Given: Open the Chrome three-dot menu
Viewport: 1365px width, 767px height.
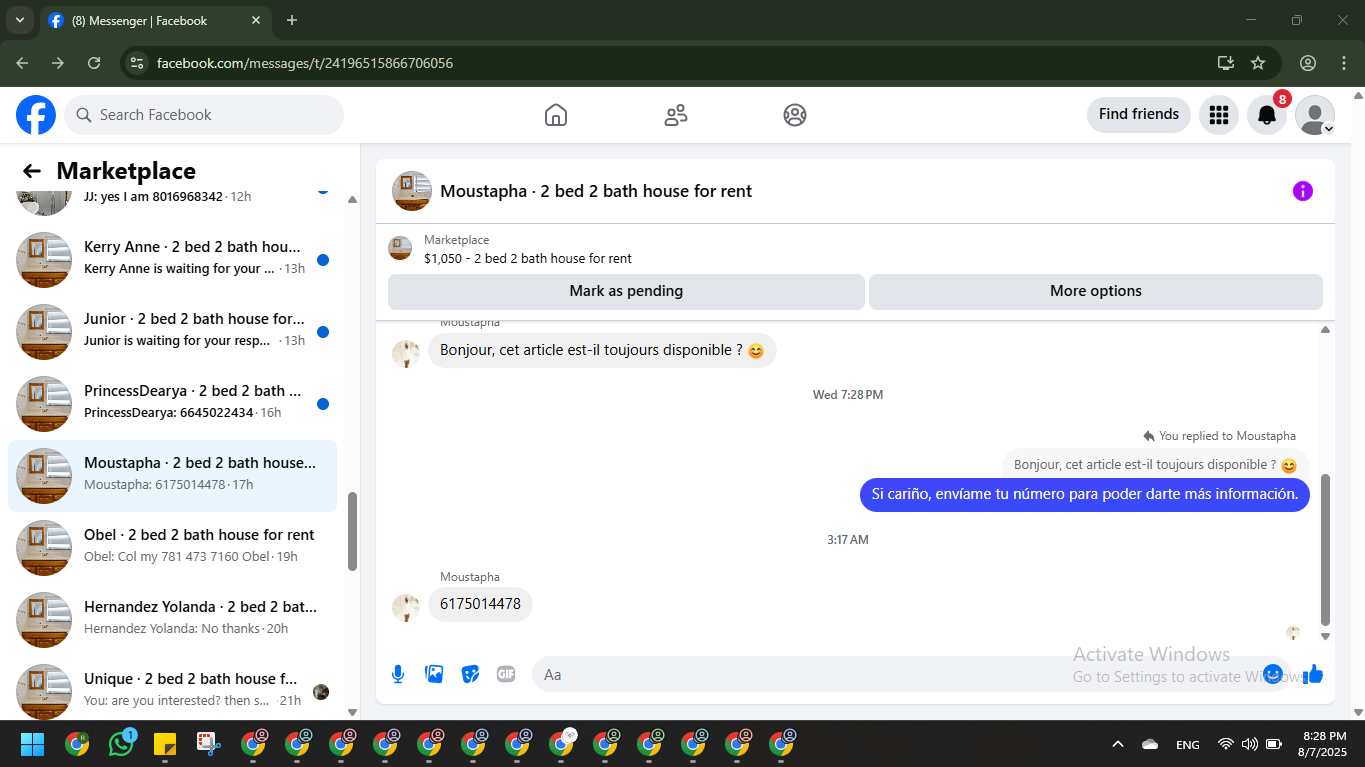Looking at the screenshot, I should tap(1343, 63).
